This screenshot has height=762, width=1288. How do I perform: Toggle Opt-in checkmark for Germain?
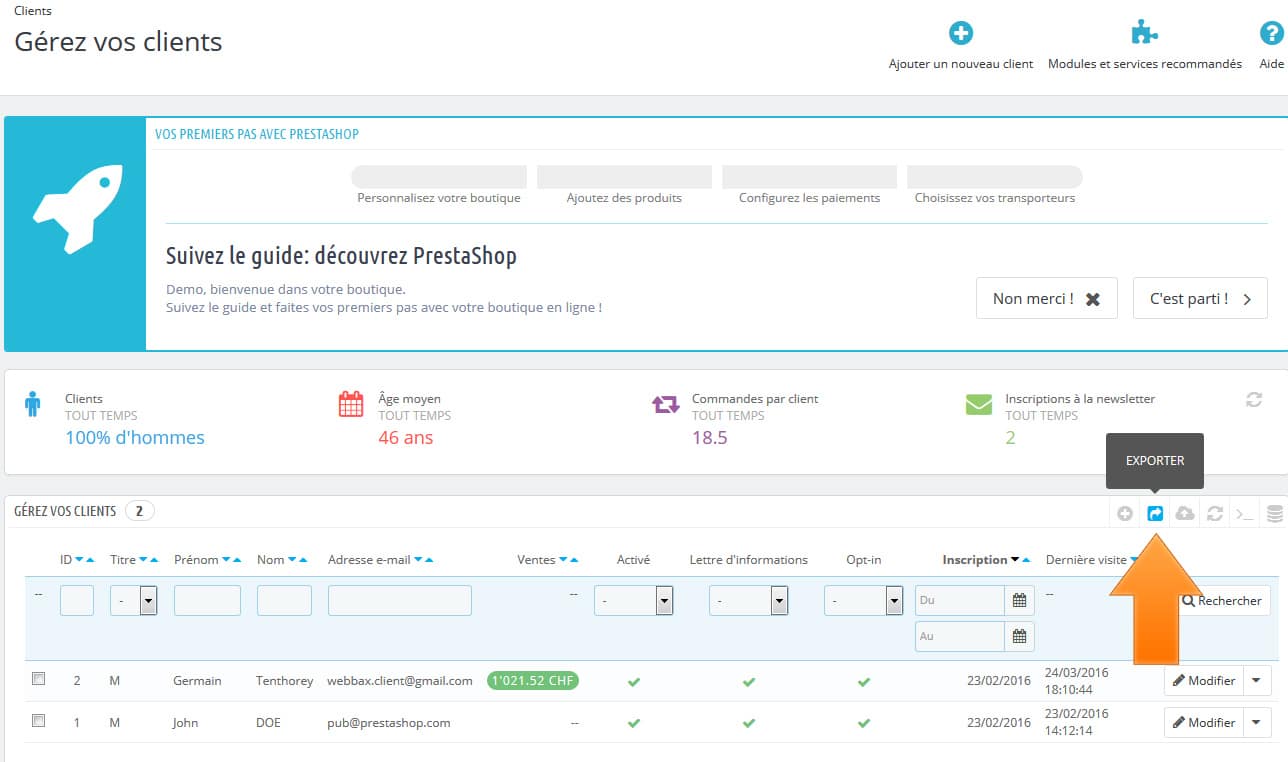click(x=863, y=682)
